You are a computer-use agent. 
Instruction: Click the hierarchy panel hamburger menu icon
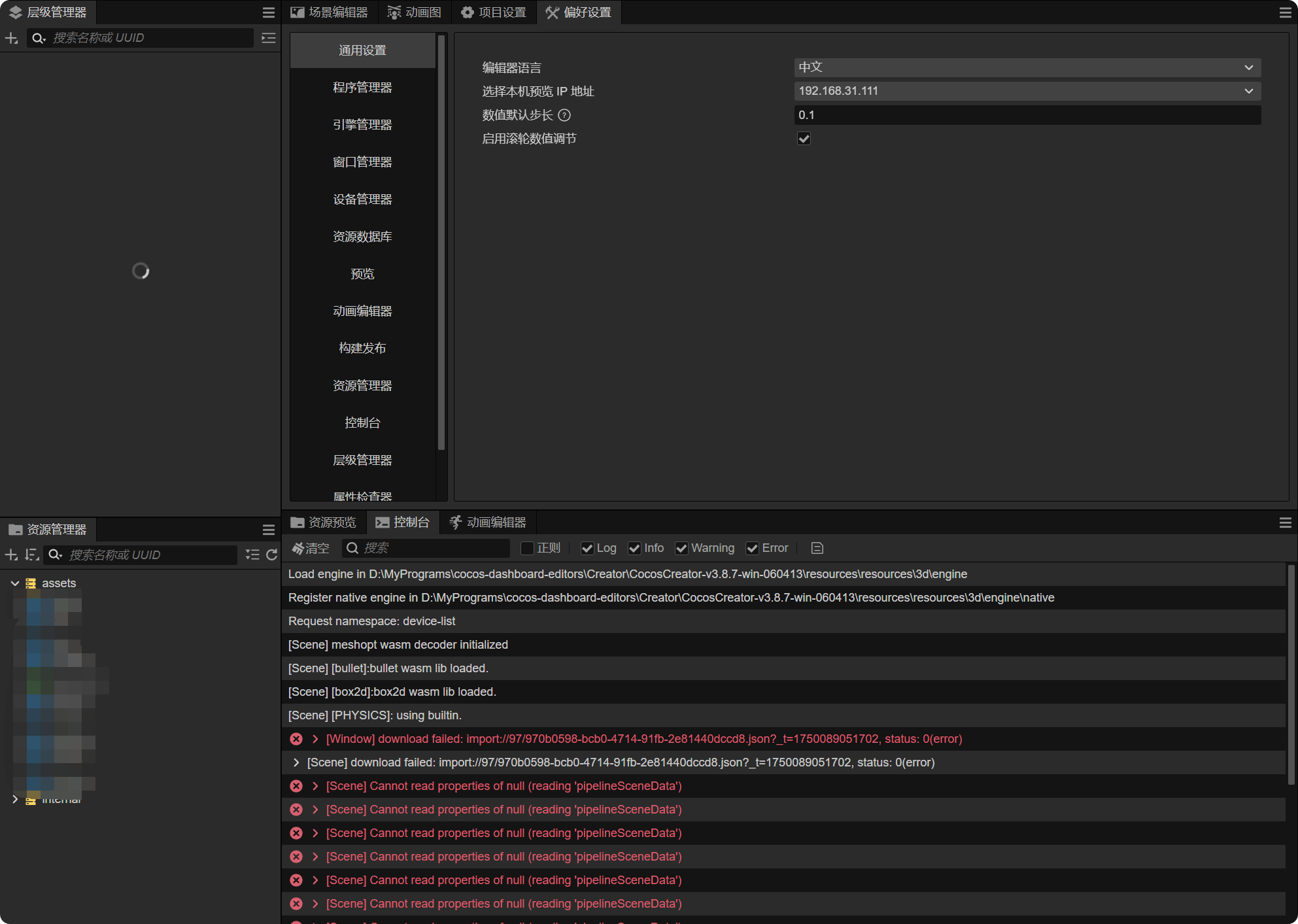coord(268,12)
